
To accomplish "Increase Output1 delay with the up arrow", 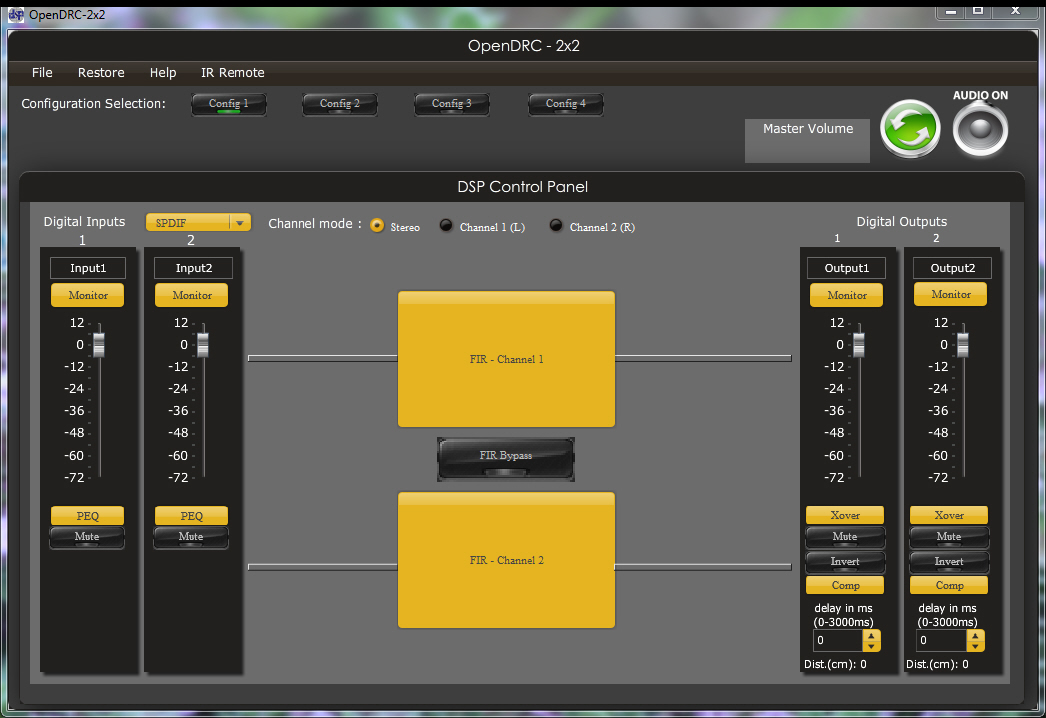I will pyautogui.click(x=872, y=635).
